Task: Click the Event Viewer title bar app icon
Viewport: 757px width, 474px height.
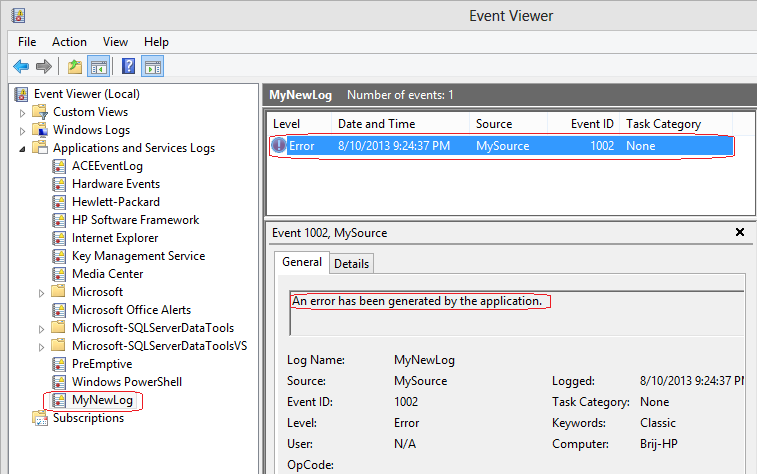Action: click(18, 16)
